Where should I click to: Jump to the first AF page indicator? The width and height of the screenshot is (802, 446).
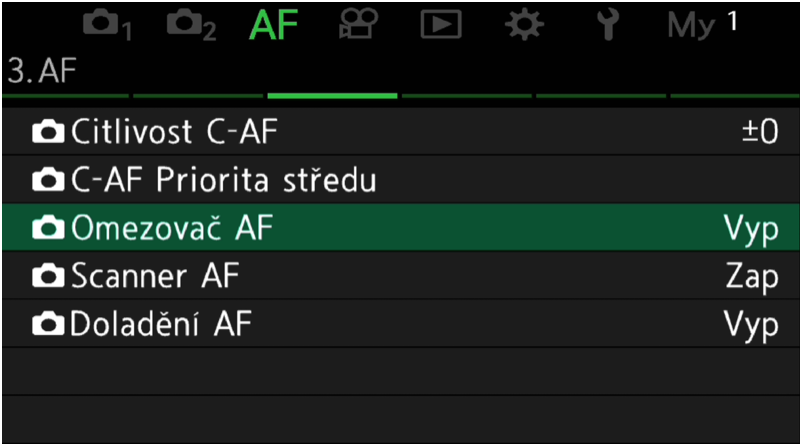pyautogui.click(x=65, y=96)
